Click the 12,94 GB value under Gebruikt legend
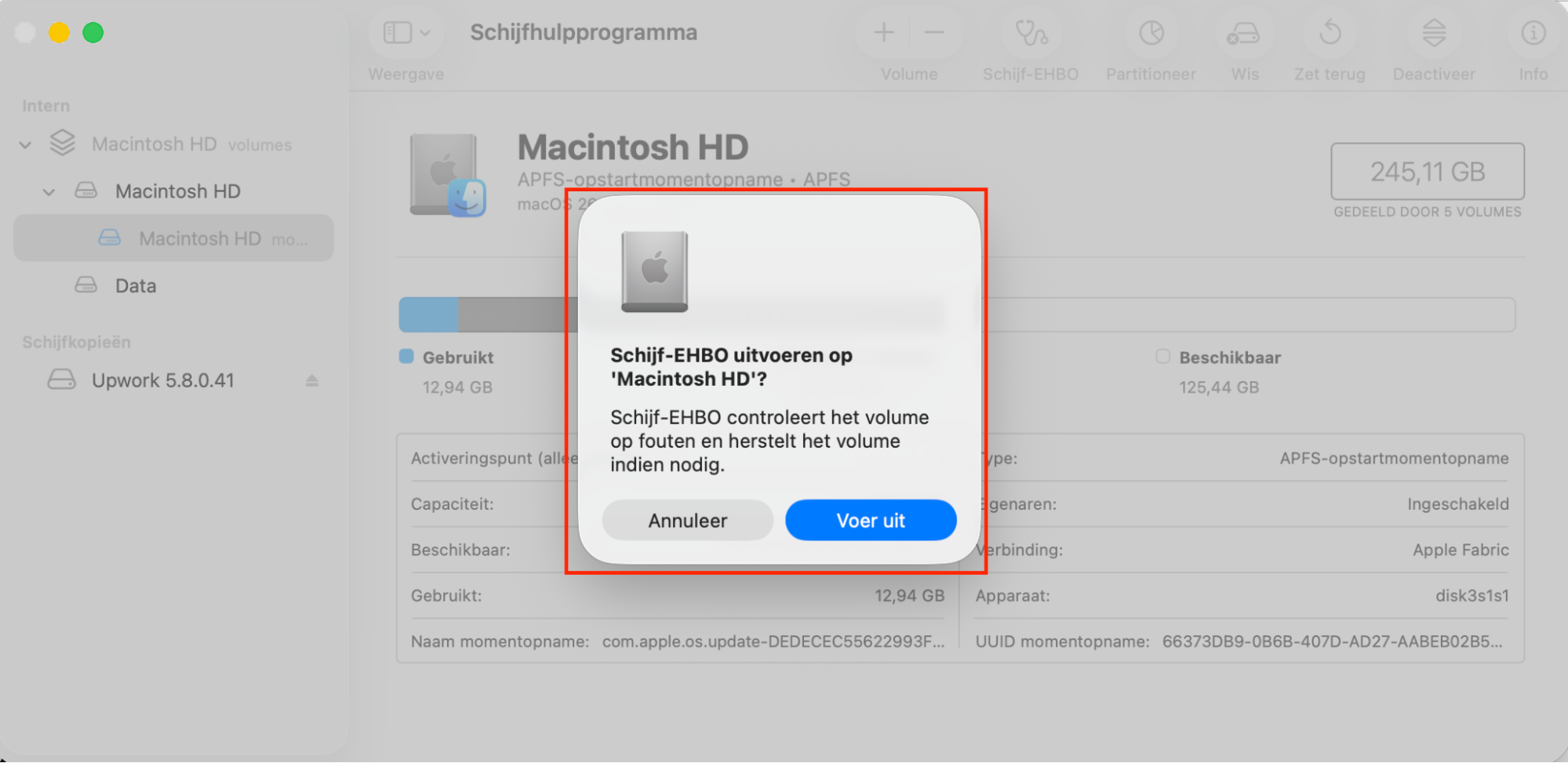The height and width of the screenshot is (763, 1568). point(457,387)
